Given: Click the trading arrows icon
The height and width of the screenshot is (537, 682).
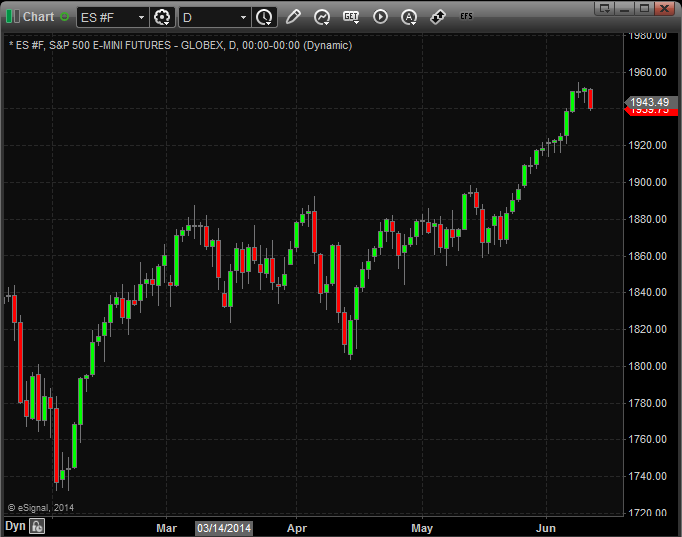Looking at the screenshot, I should click(x=438, y=17).
